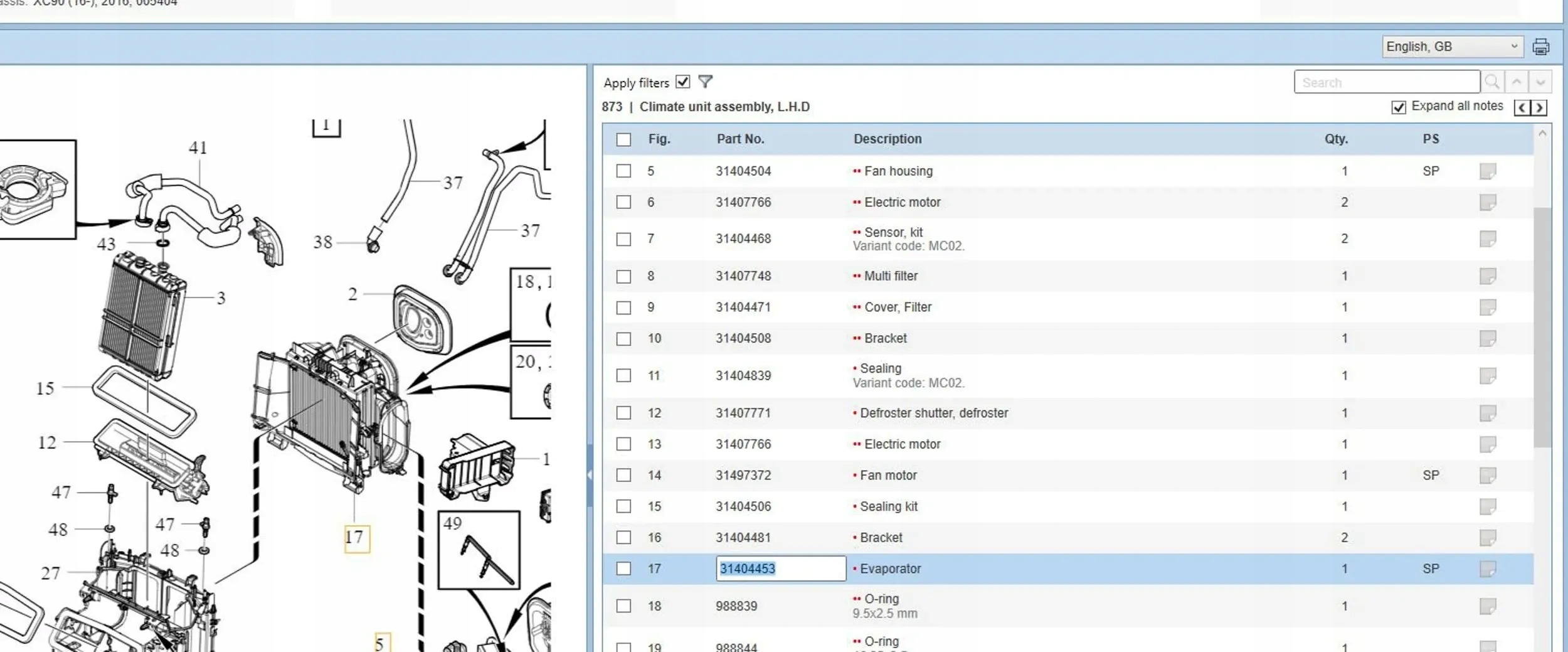Check the box for Defroster shutter row
The image size is (1568, 652).
pyautogui.click(x=623, y=413)
